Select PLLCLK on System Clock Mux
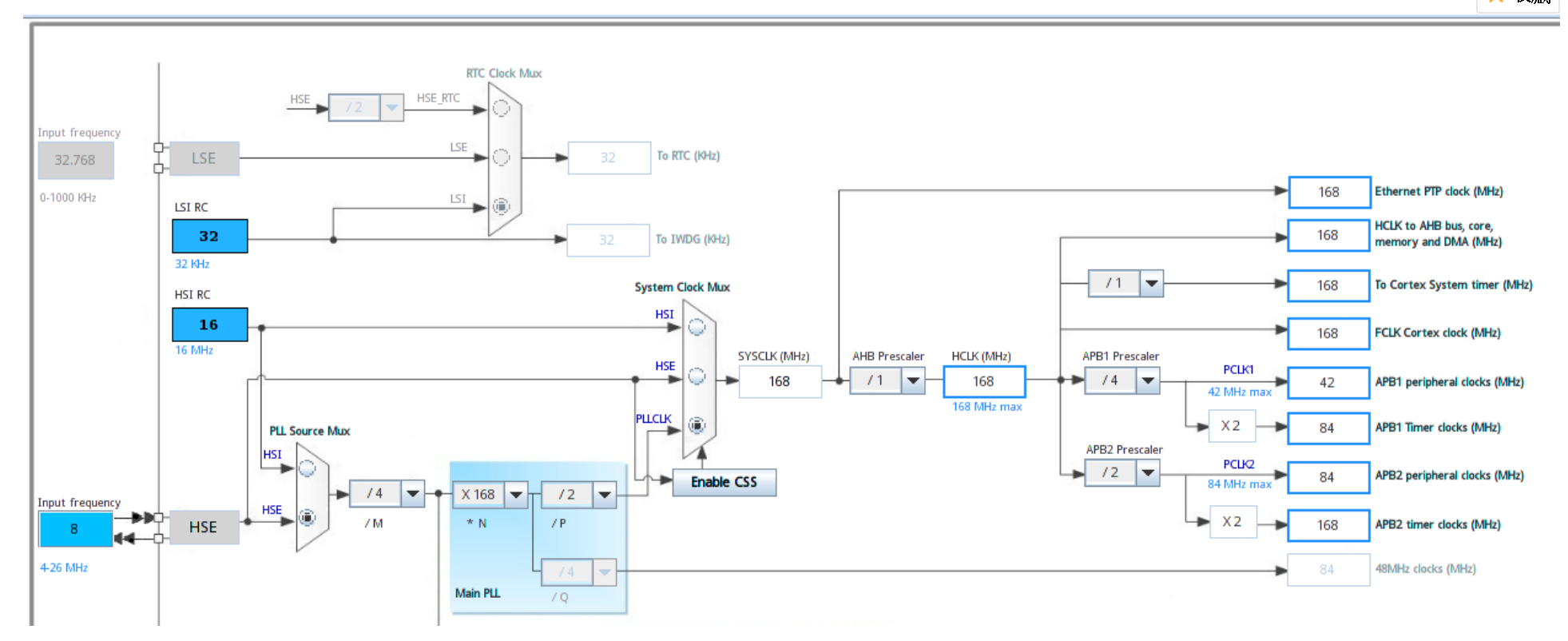Image resolution: width=1568 pixels, height=641 pixels. tap(697, 425)
